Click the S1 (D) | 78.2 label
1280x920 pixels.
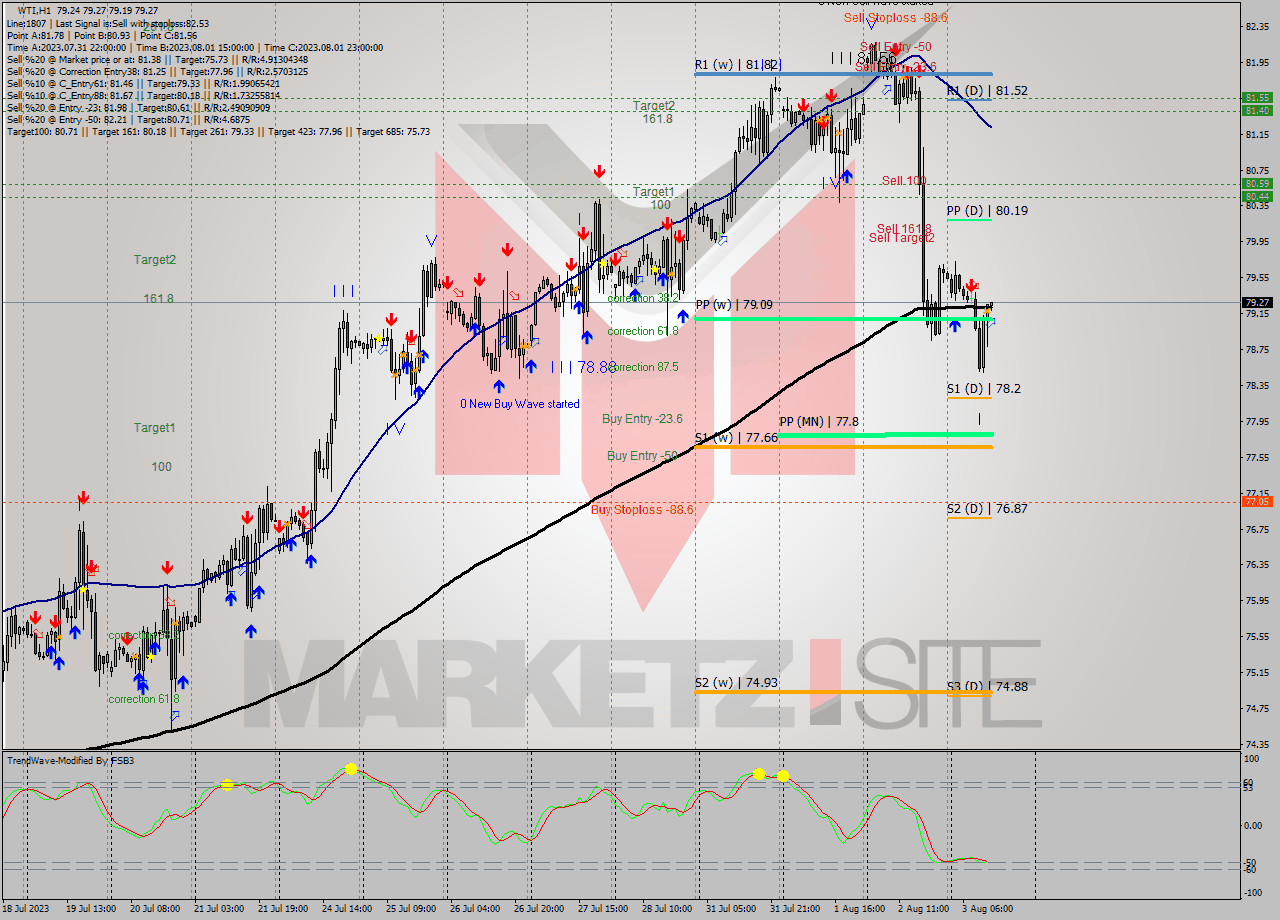983,388
